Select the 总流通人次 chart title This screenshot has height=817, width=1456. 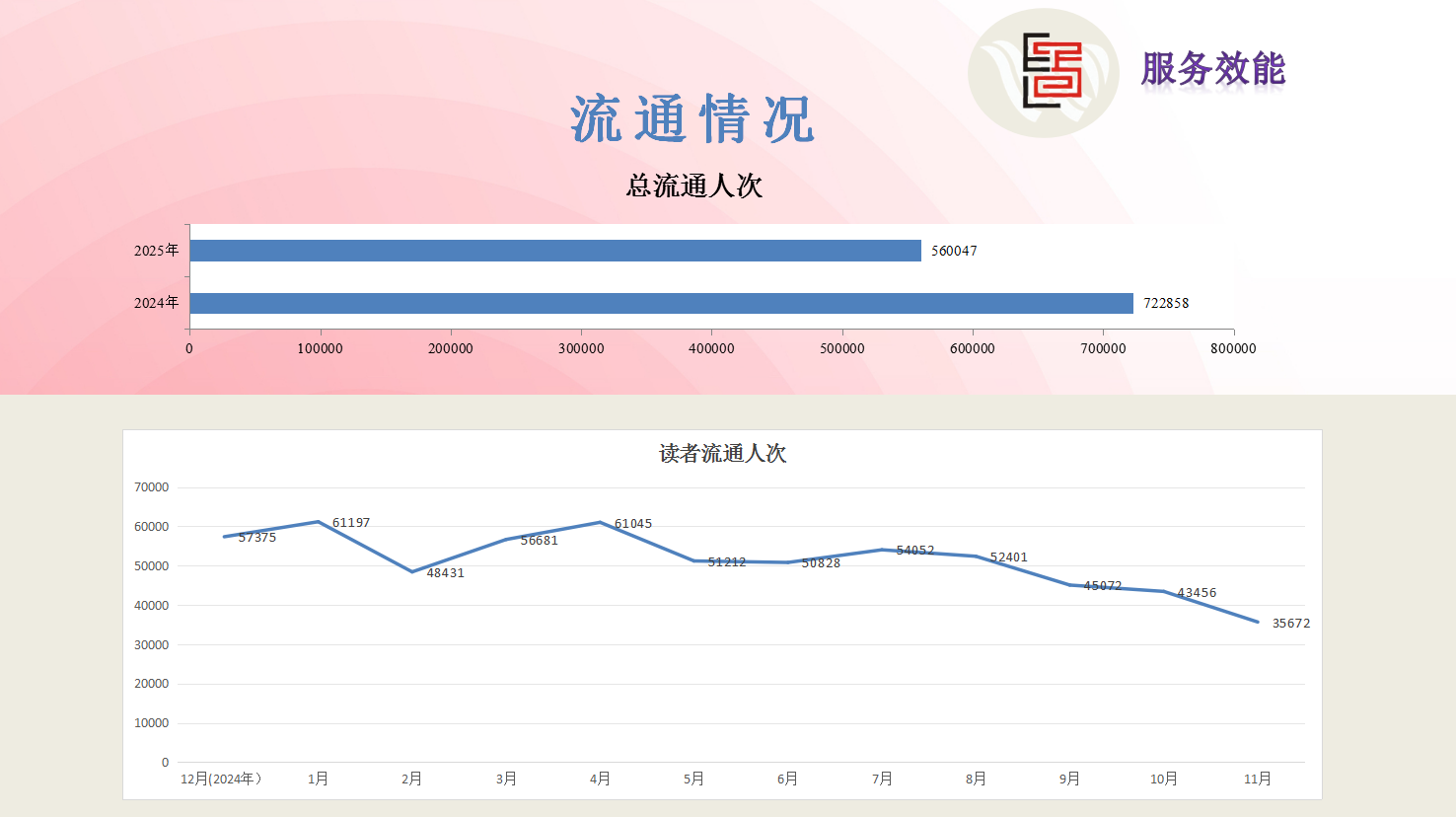(x=693, y=186)
